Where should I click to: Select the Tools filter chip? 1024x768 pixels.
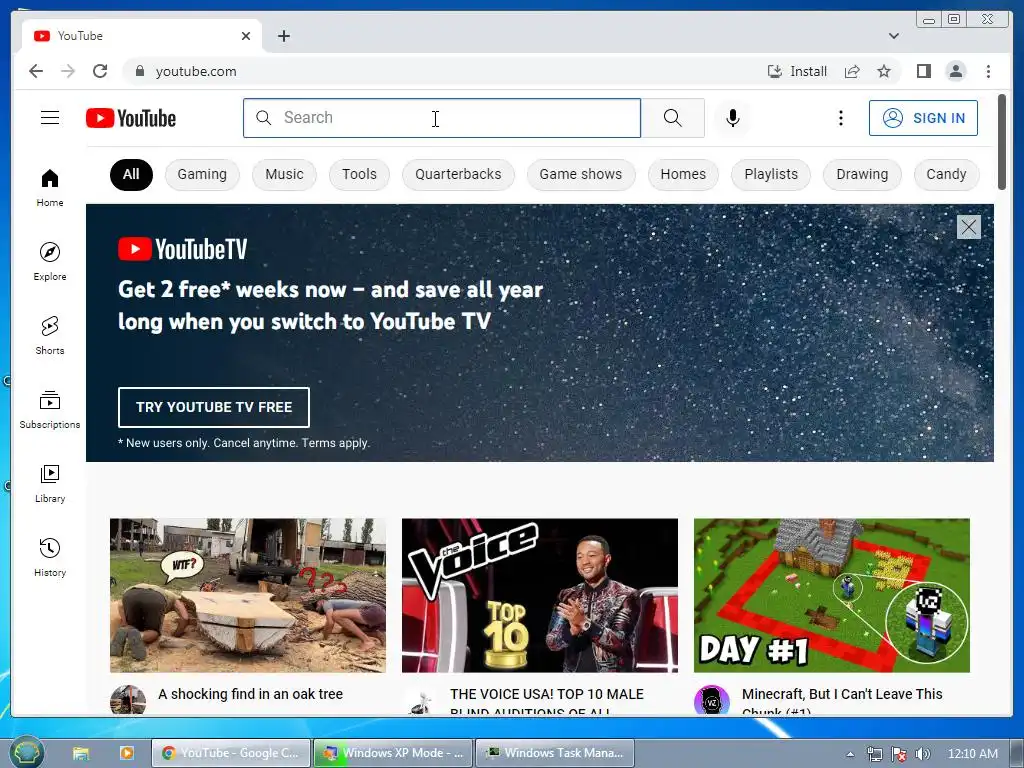click(359, 174)
